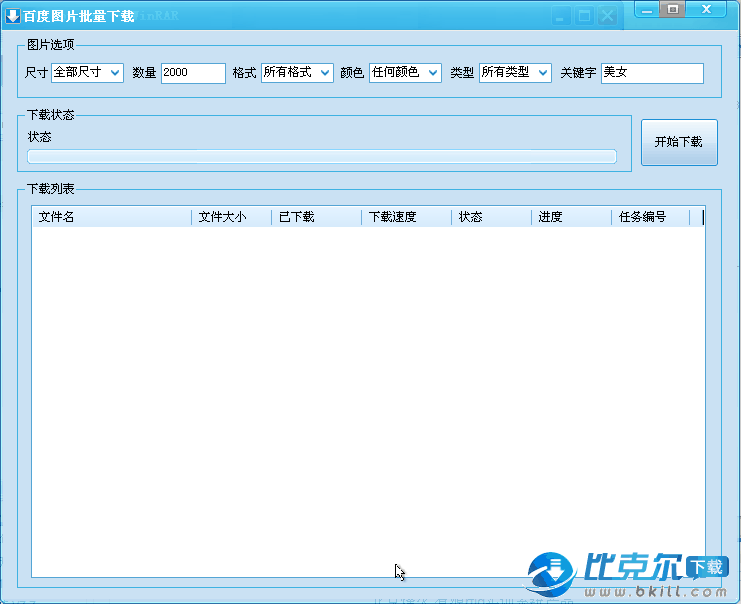Expand the 类型 type dropdown

(515, 73)
